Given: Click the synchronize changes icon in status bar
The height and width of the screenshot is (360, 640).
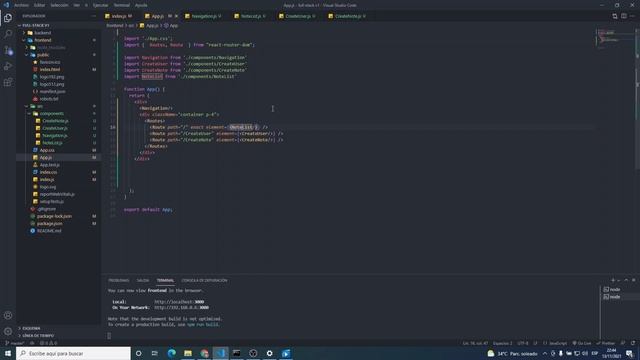Looking at the screenshot, I should [32, 343].
